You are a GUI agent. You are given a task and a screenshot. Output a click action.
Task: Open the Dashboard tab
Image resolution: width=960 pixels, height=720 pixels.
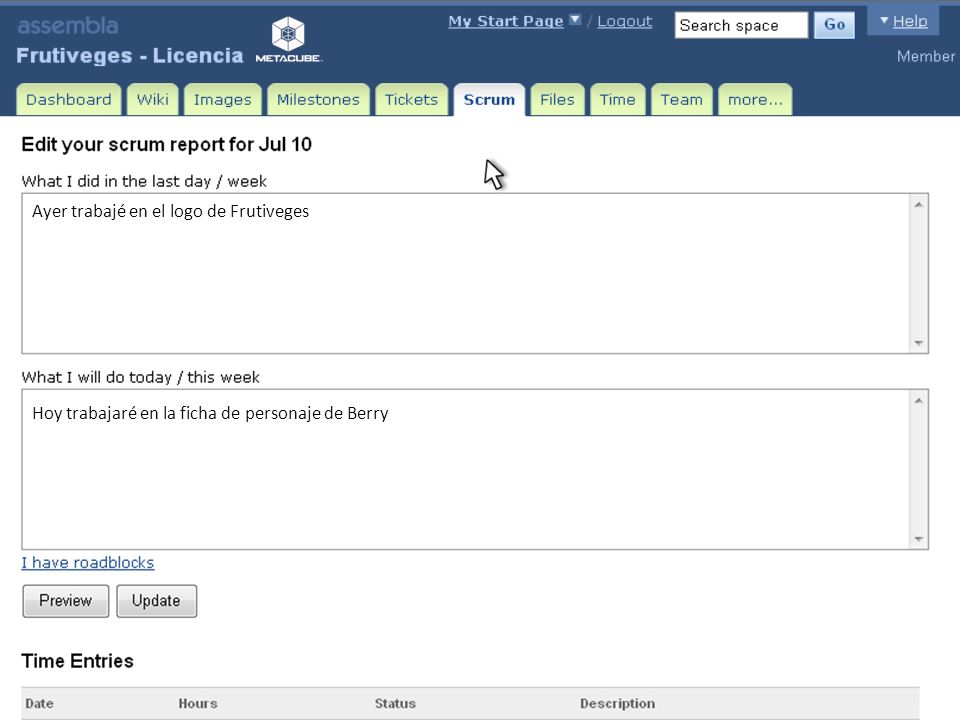69,99
